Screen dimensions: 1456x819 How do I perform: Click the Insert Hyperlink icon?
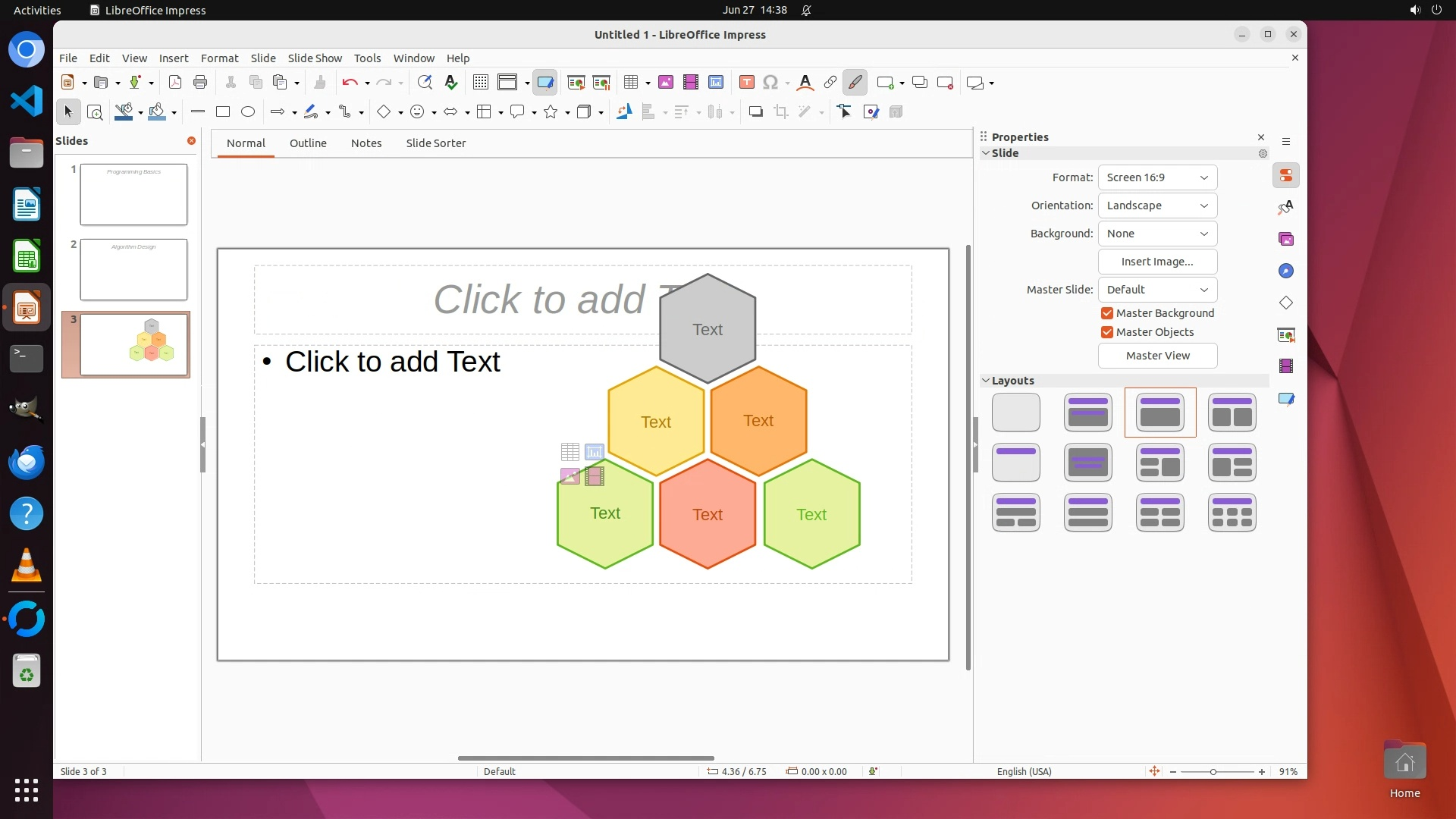click(x=830, y=83)
